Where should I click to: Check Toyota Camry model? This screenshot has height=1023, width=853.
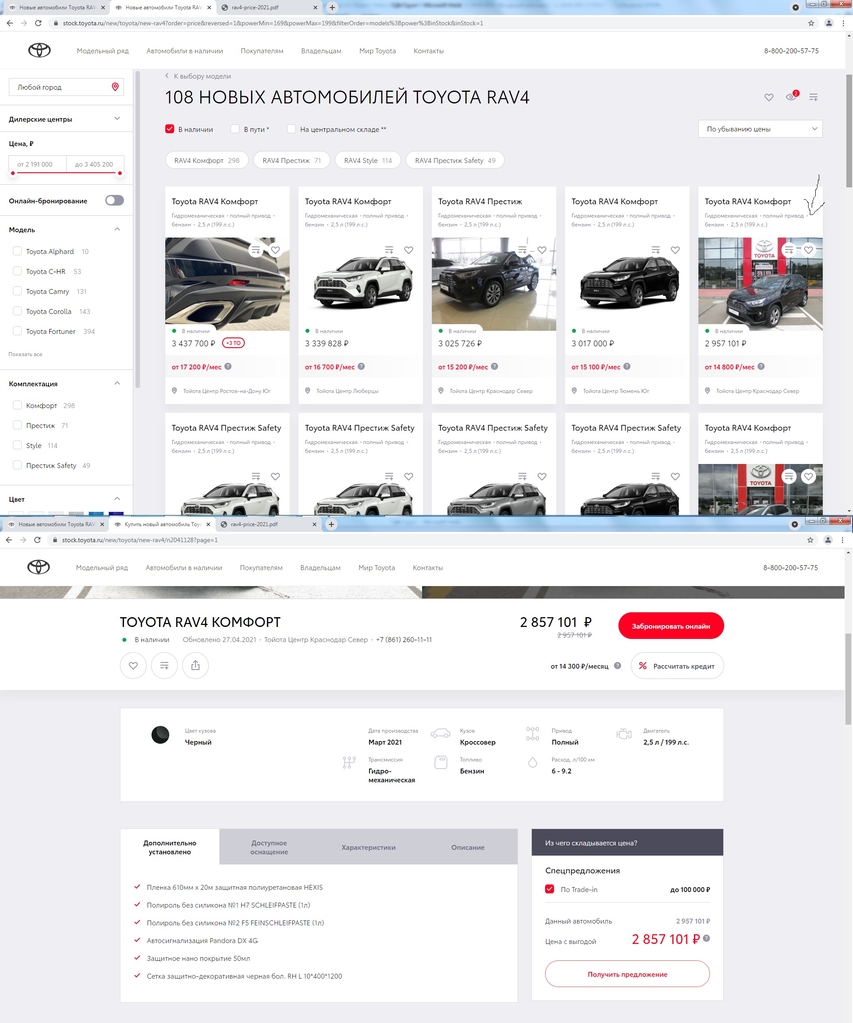click(x=18, y=291)
